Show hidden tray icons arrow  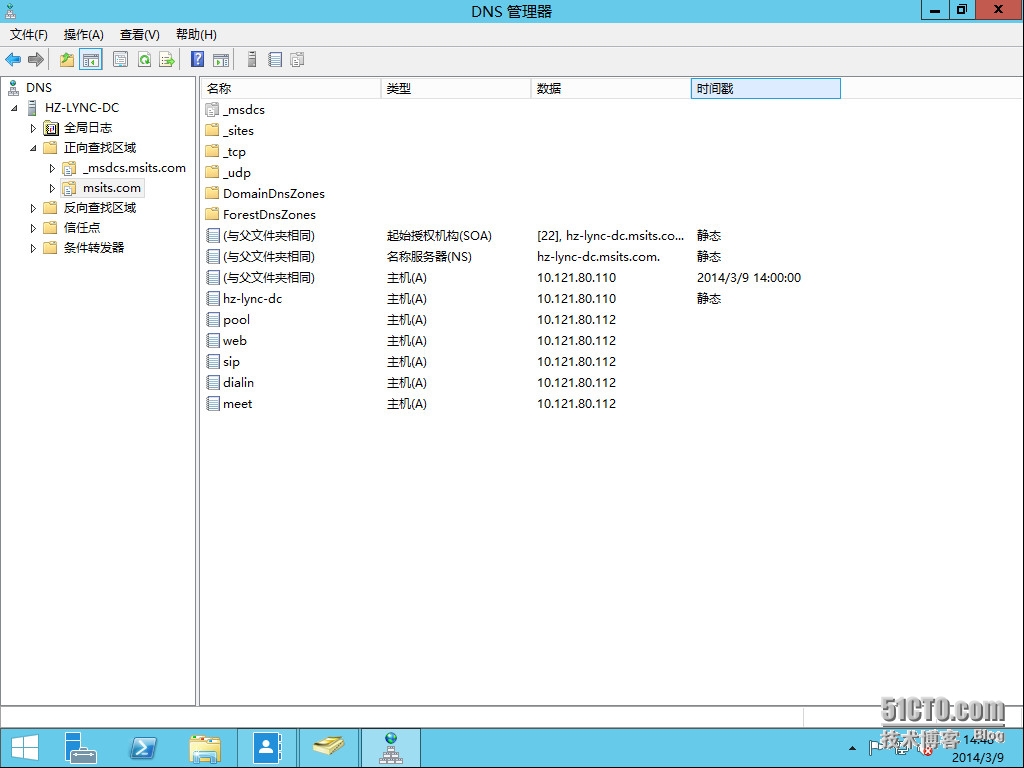pos(852,748)
